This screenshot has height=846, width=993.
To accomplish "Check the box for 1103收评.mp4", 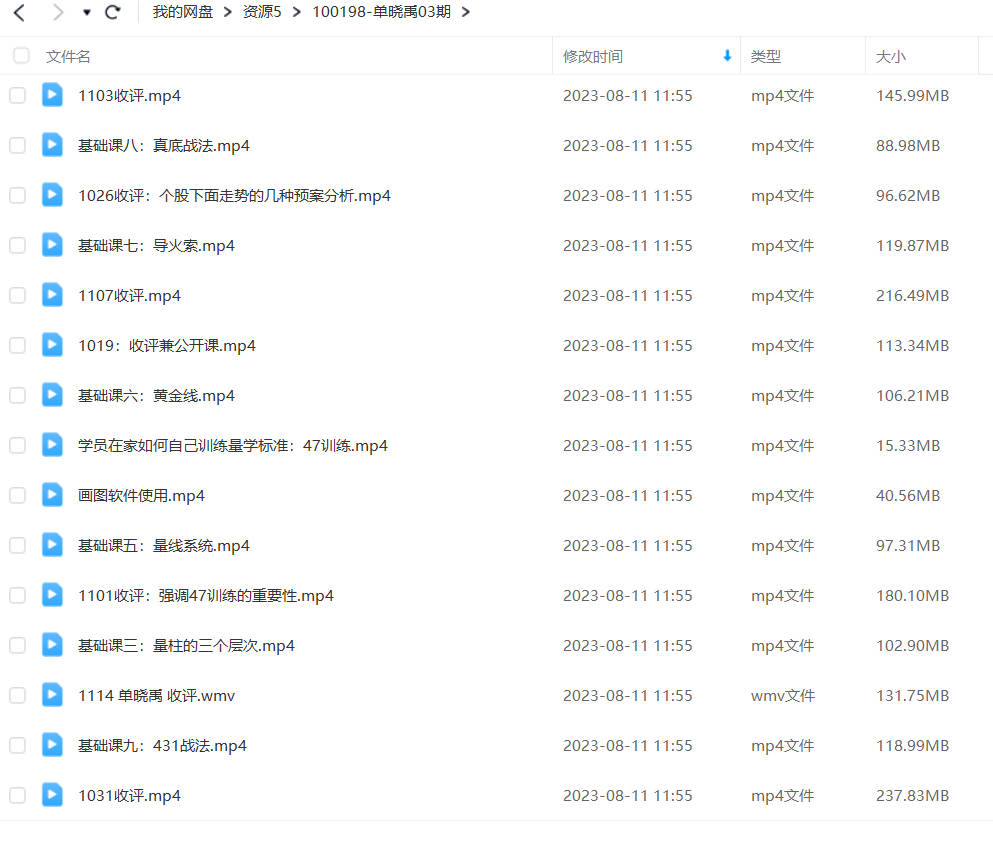I will tap(18, 95).
